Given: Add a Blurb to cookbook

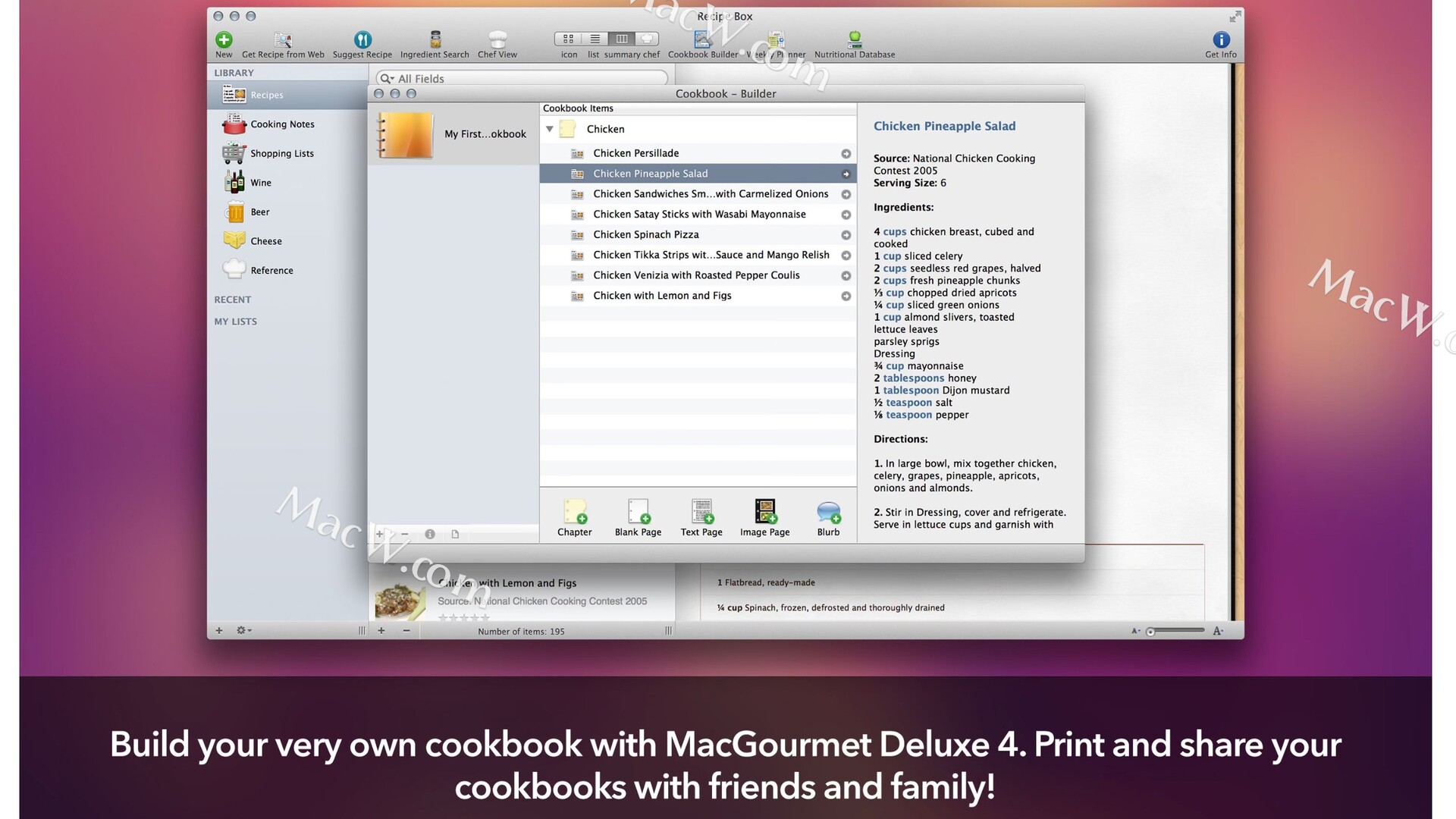Looking at the screenshot, I should [828, 517].
